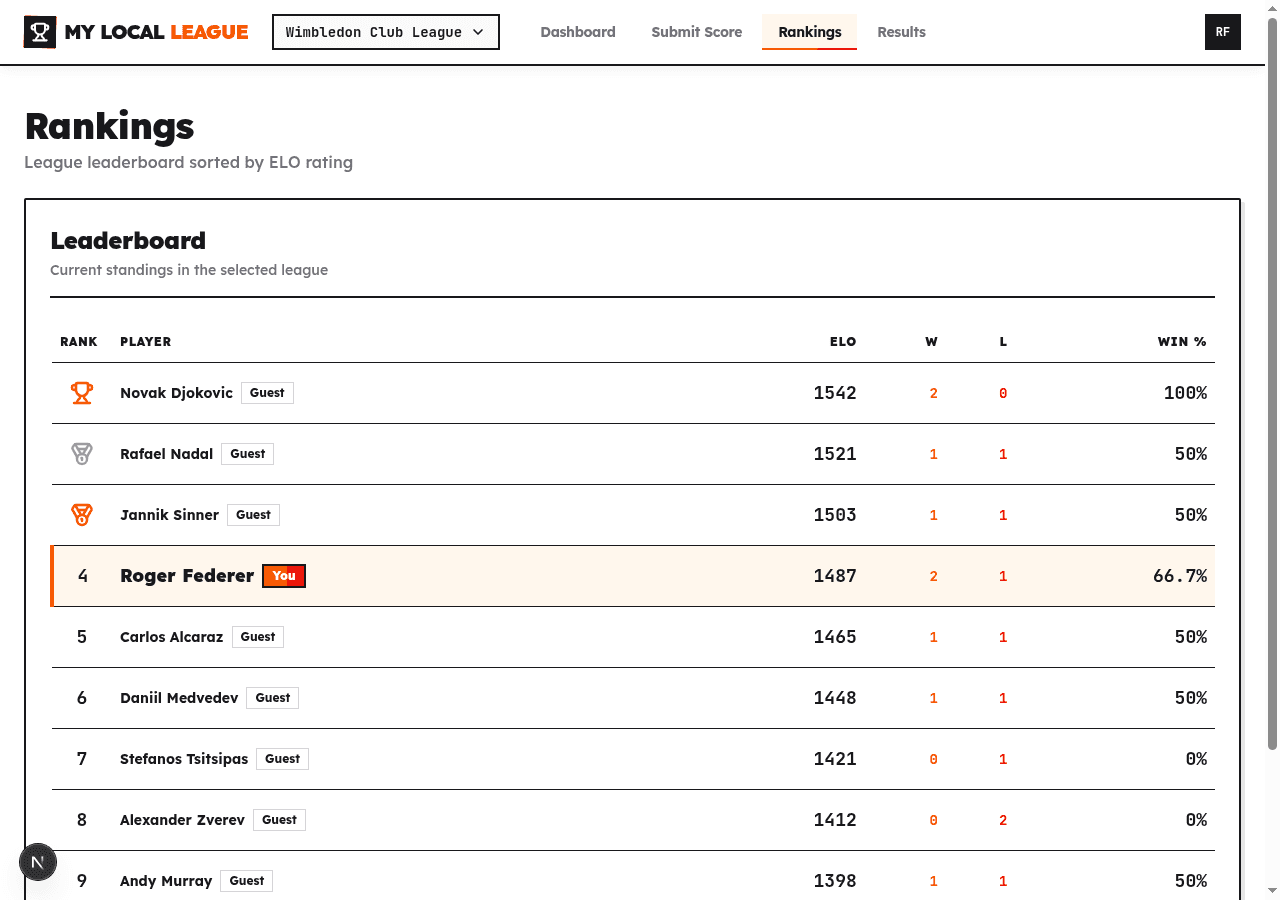
Task: Open the Submit Score page
Action: (696, 31)
